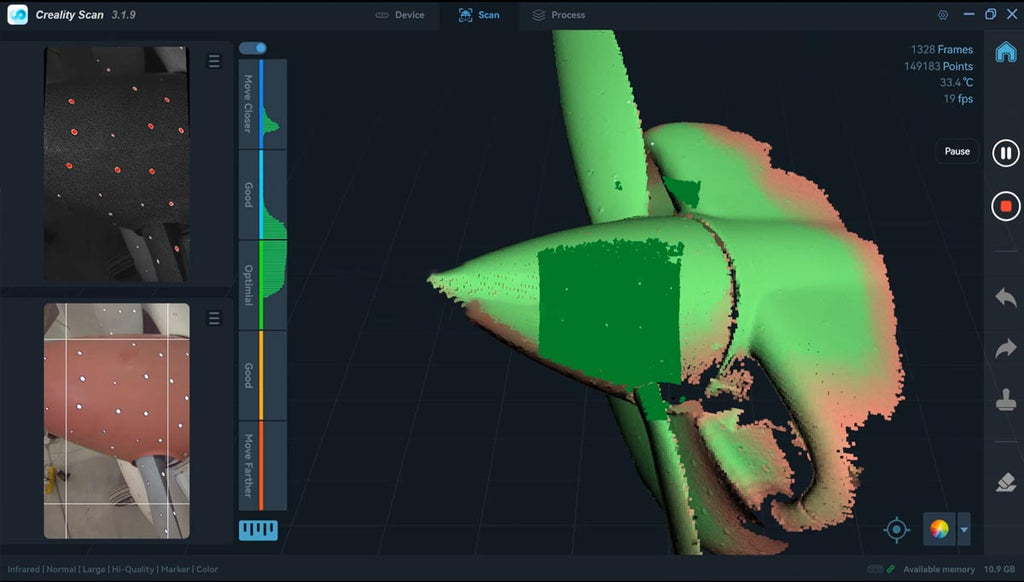Open the infrared camera preview menu
The image size is (1024, 582).
pyautogui.click(x=214, y=62)
